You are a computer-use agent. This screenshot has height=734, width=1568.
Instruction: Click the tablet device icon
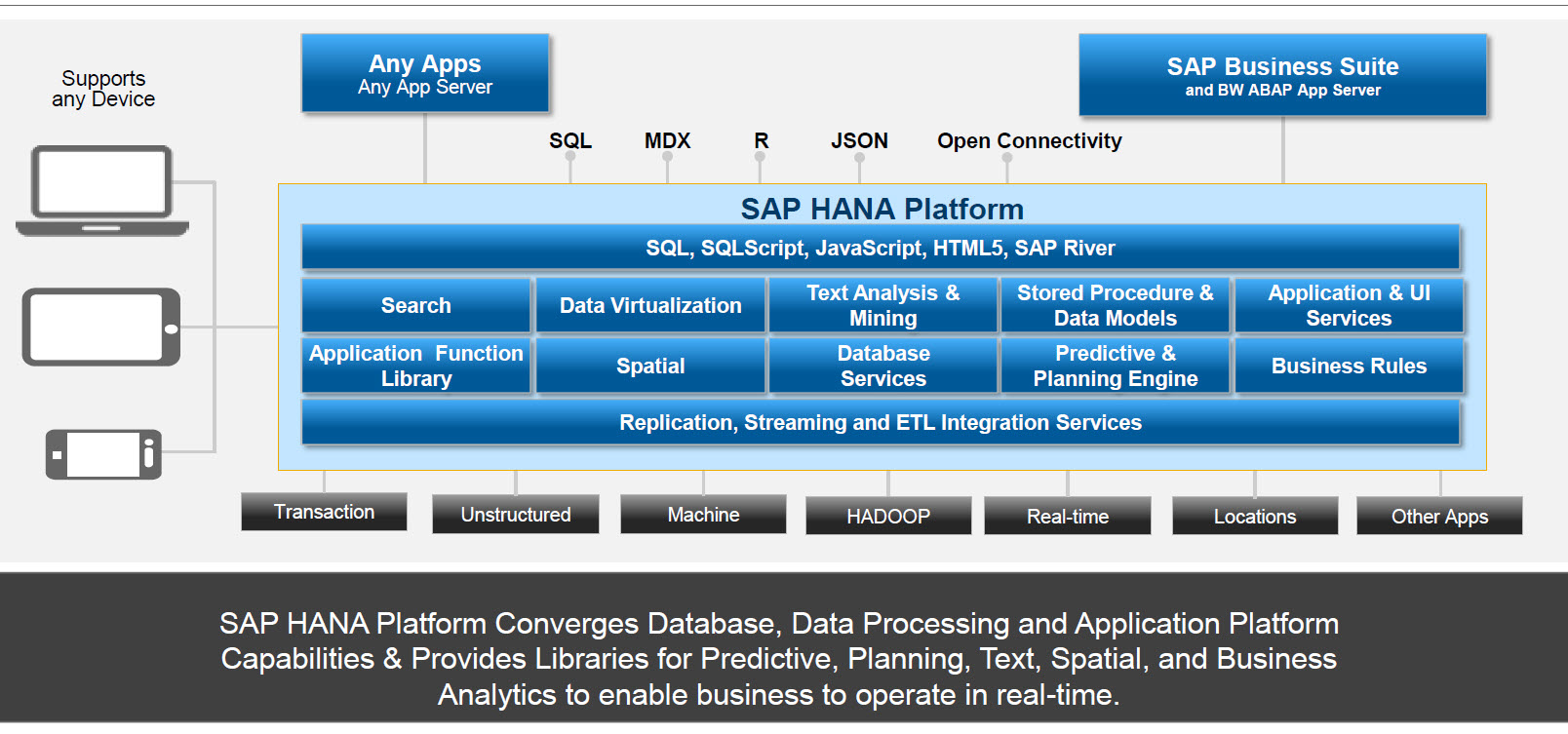point(101,327)
